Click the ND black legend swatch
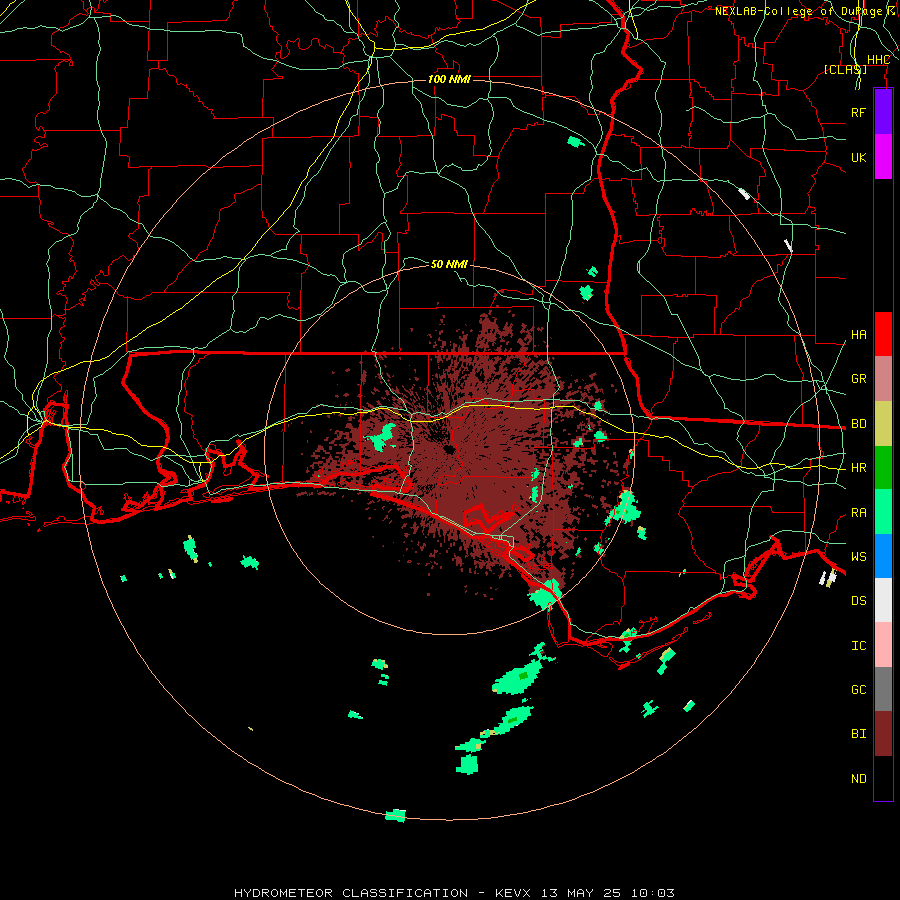The image size is (900, 900). [883, 778]
